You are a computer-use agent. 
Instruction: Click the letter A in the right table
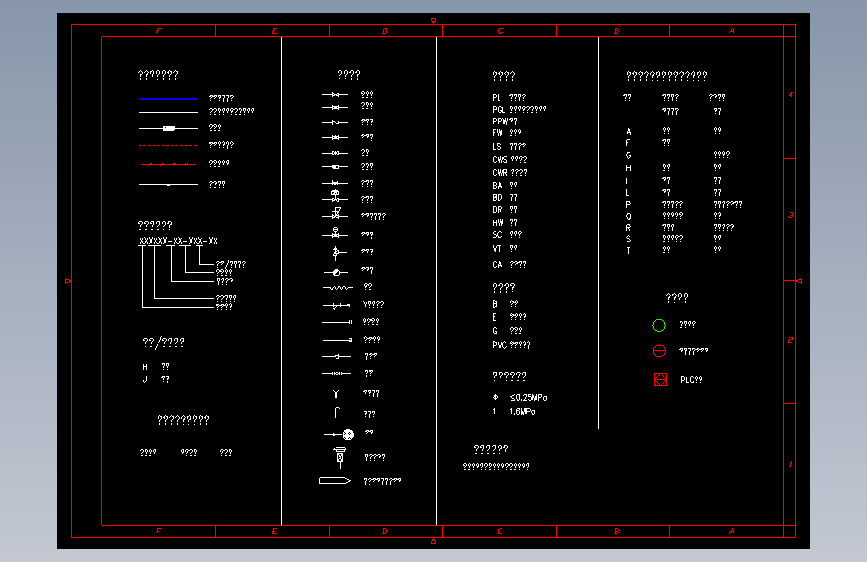point(628,132)
